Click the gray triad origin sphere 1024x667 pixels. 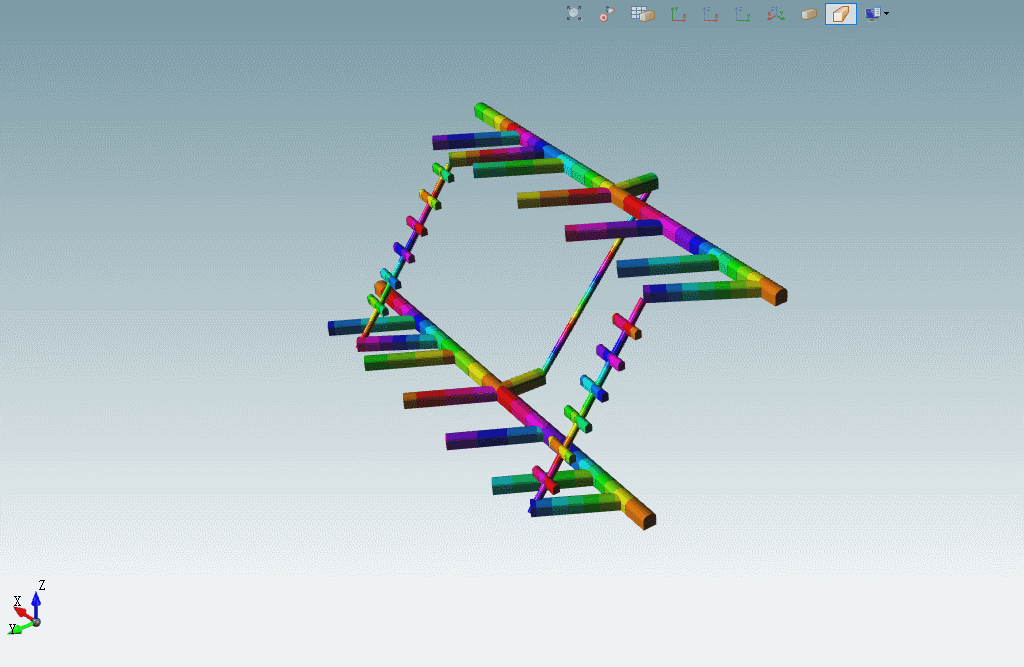[x=36, y=621]
